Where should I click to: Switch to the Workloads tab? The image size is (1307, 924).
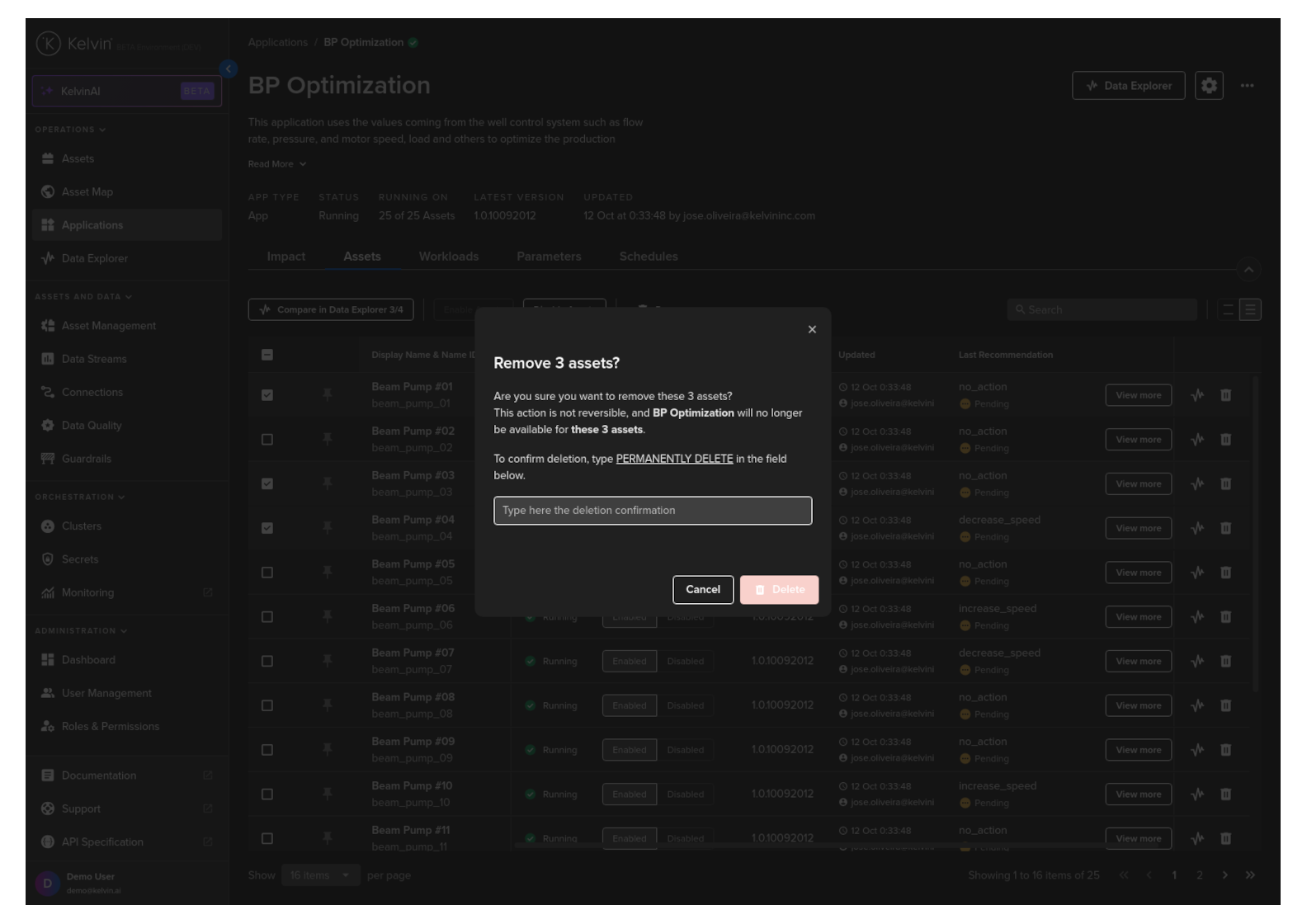[448, 257]
